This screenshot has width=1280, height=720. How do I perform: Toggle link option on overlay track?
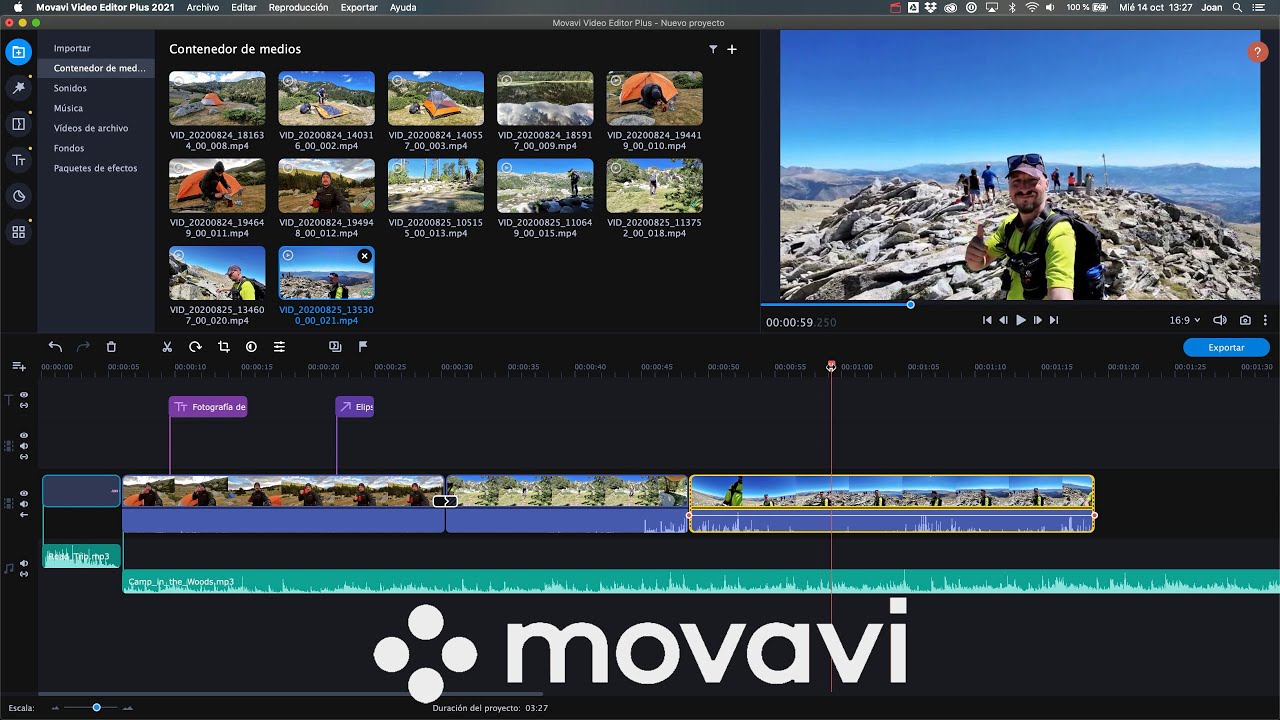pos(24,457)
